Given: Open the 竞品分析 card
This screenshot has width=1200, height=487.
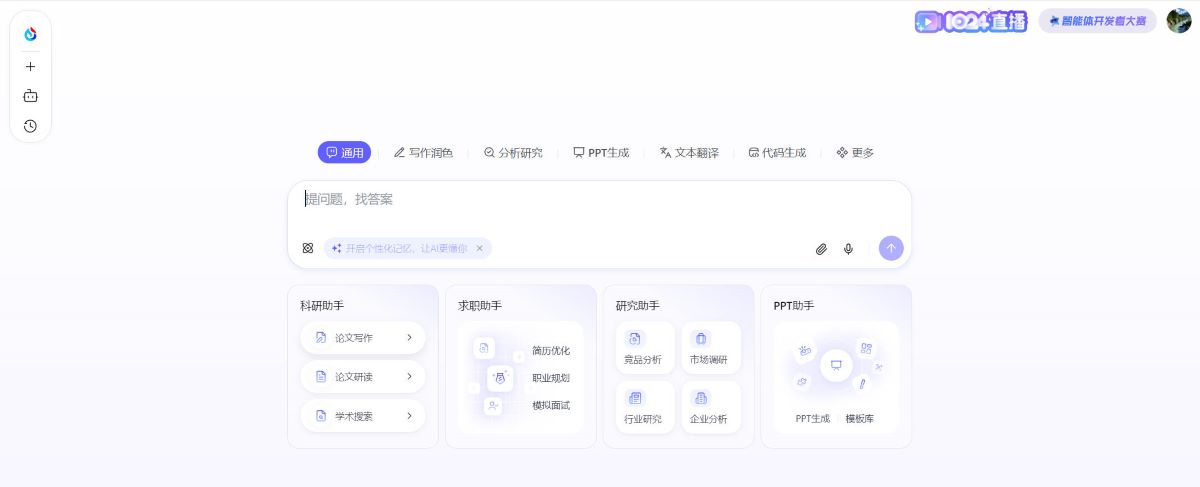Looking at the screenshot, I should coord(642,348).
